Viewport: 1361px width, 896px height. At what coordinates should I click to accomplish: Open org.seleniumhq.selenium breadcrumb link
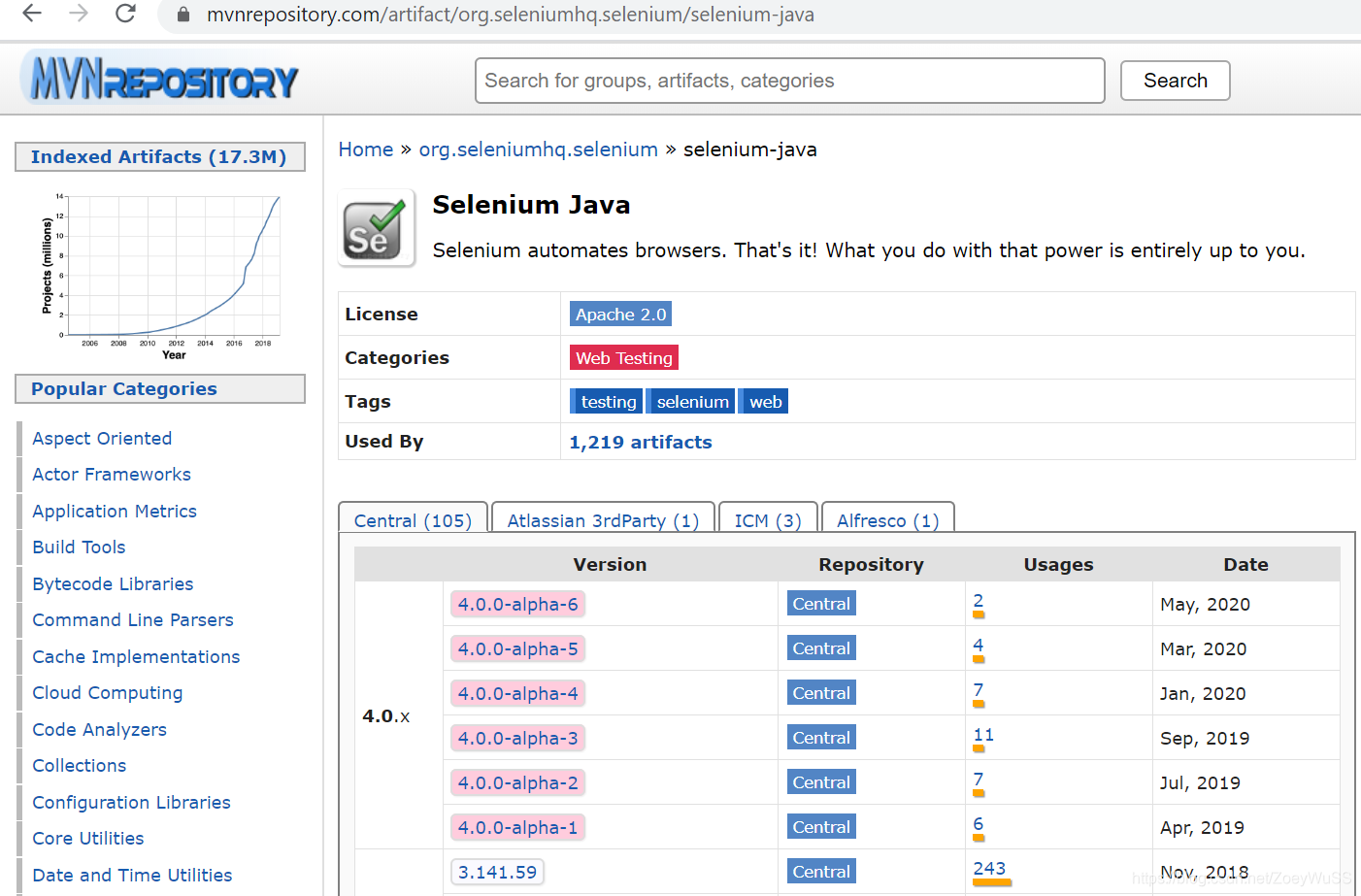(x=538, y=149)
